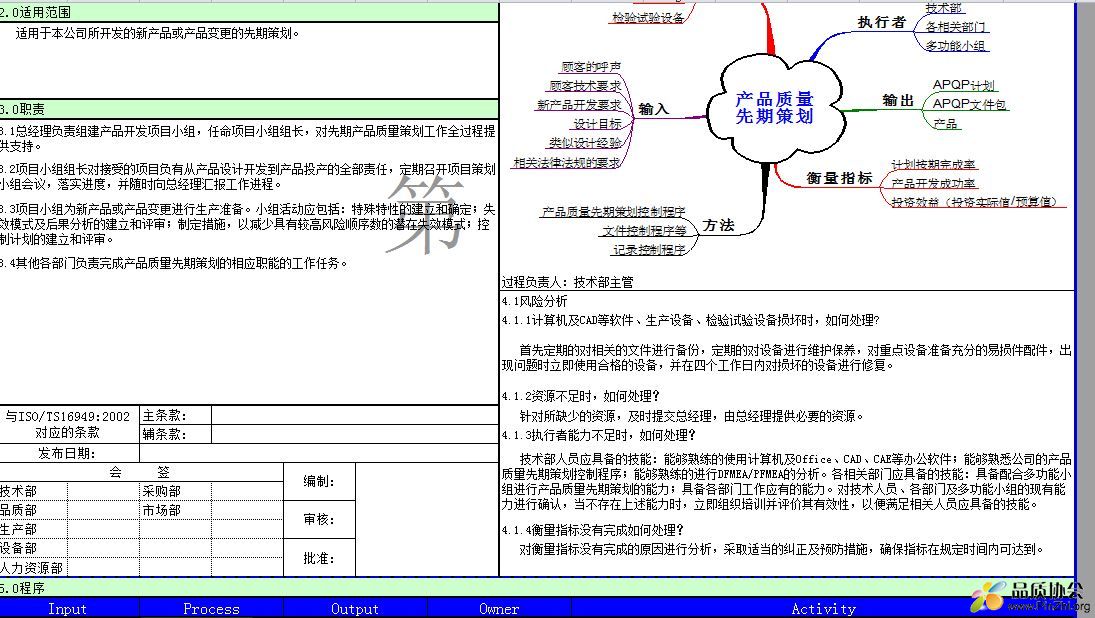
Task: Select the blank signature cell beside "审核:"
Action: 427,520
